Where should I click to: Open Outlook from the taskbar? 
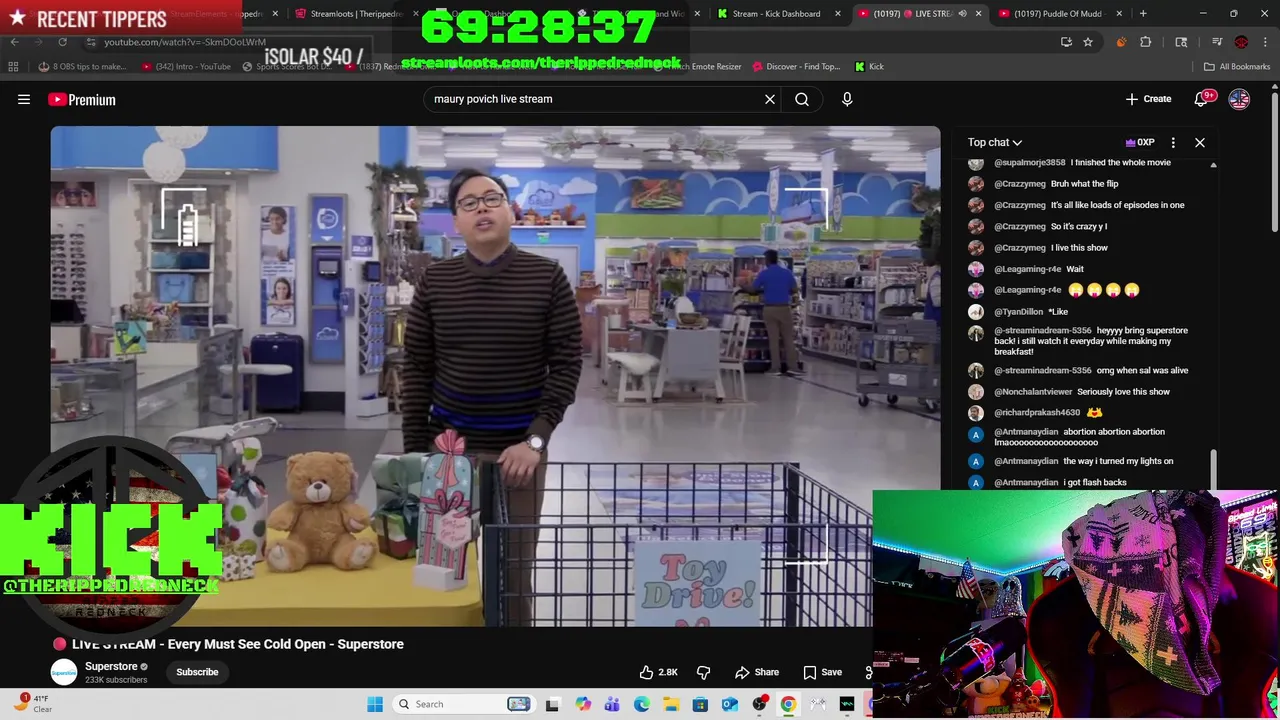tap(730, 704)
